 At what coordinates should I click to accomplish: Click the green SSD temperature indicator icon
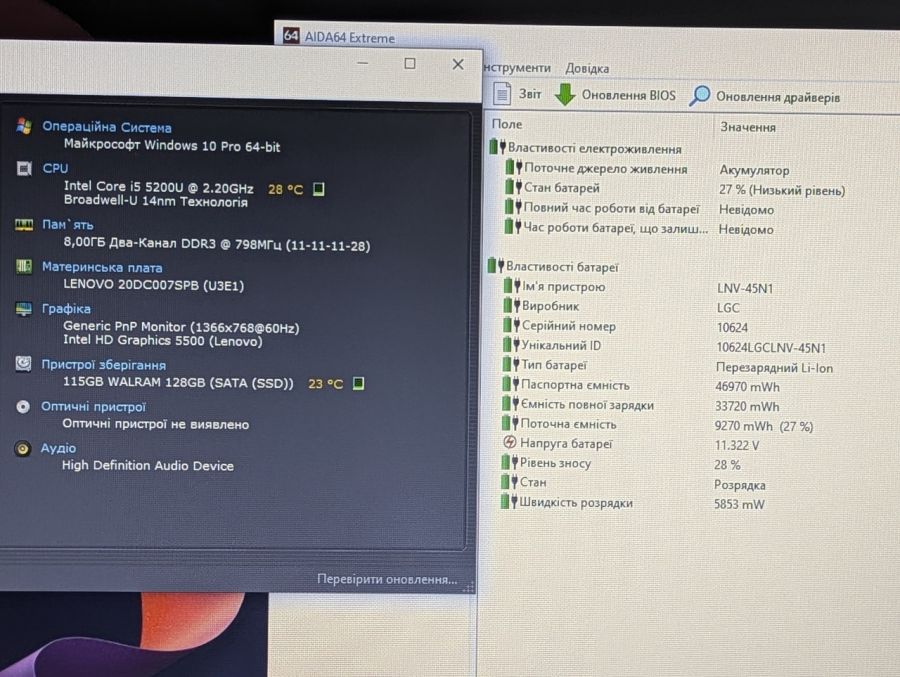[x=358, y=383]
